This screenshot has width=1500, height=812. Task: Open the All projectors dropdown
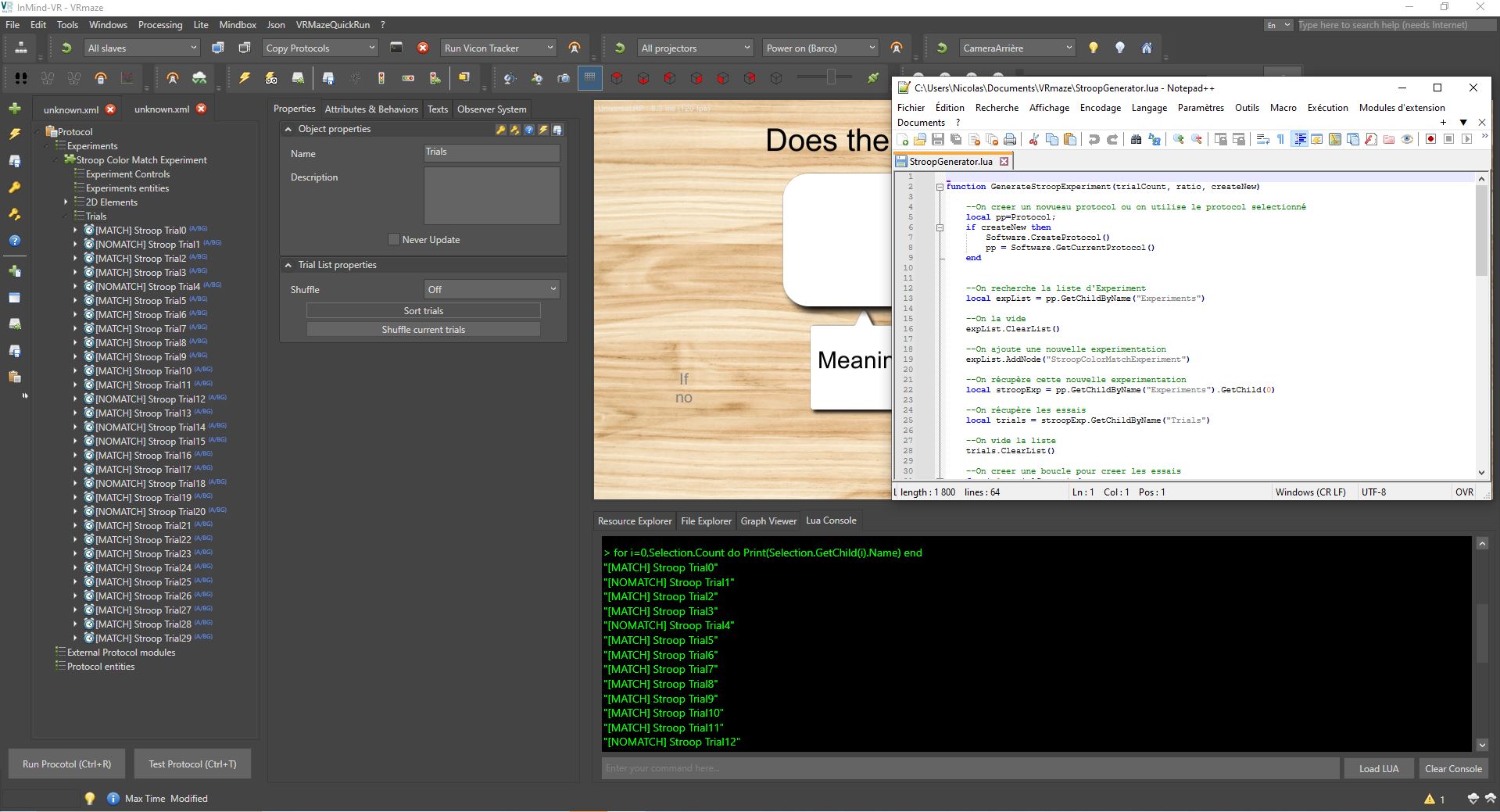tap(695, 48)
